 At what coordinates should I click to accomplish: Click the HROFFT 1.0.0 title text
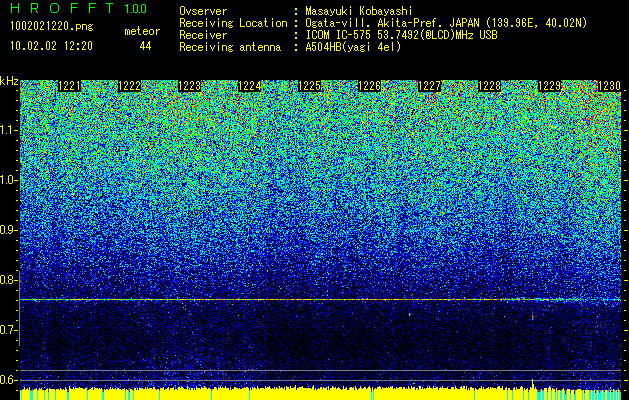[79, 8]
